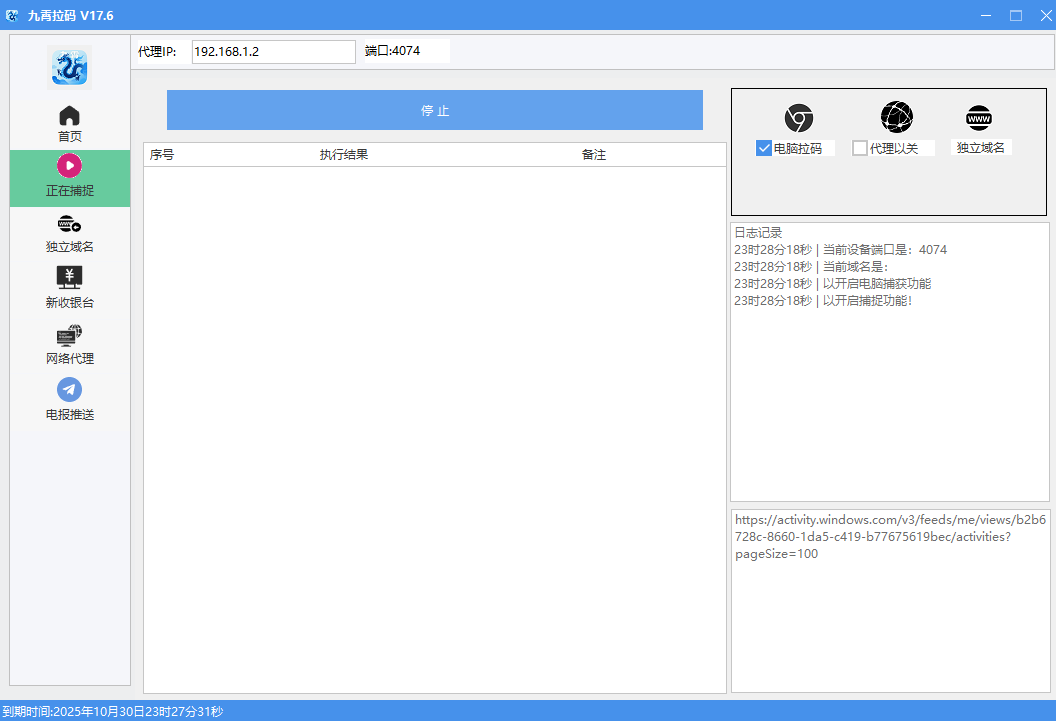Click the www icon in the top-right panel

979,119
